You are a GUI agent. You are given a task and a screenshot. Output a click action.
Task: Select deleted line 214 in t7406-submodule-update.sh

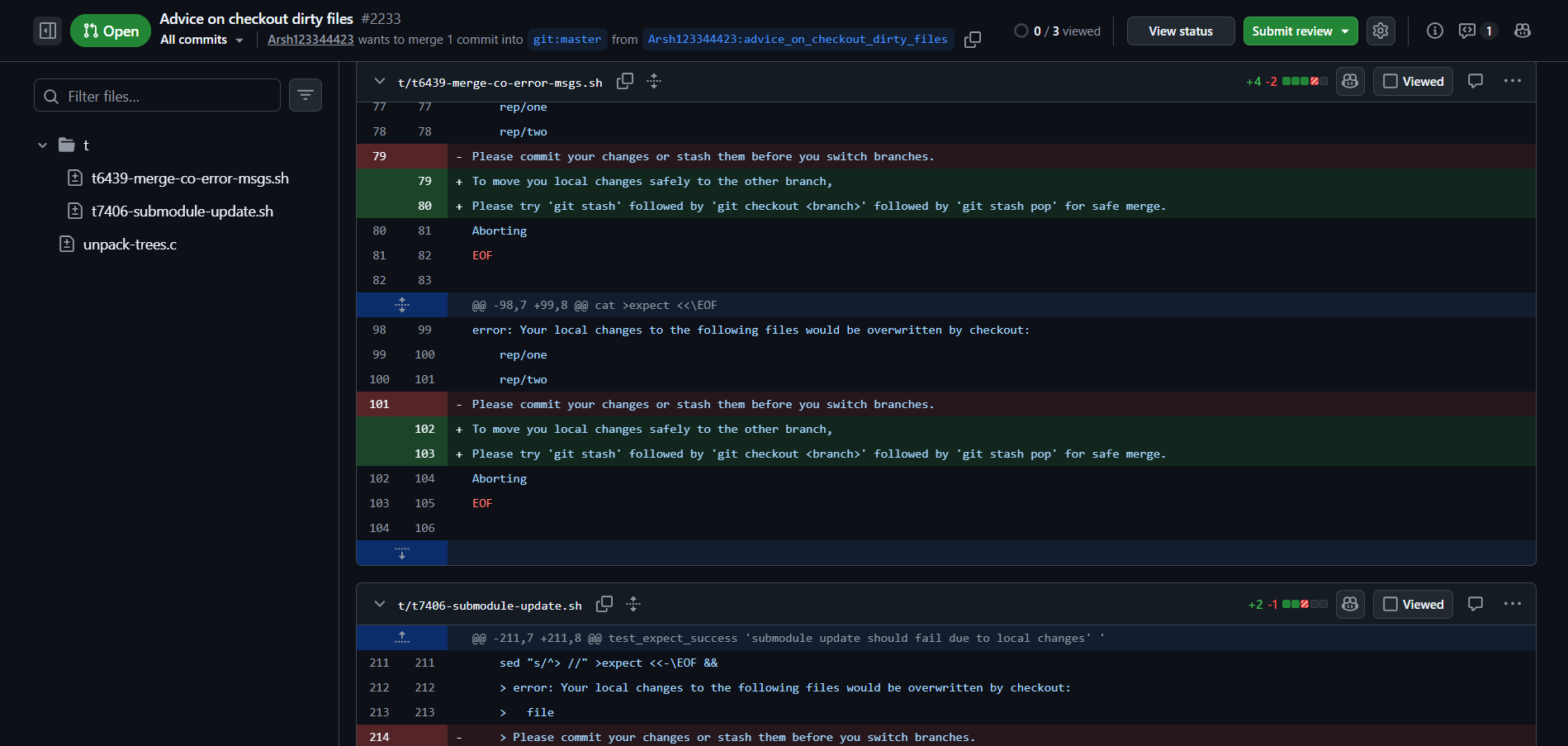tap(946, 737)
